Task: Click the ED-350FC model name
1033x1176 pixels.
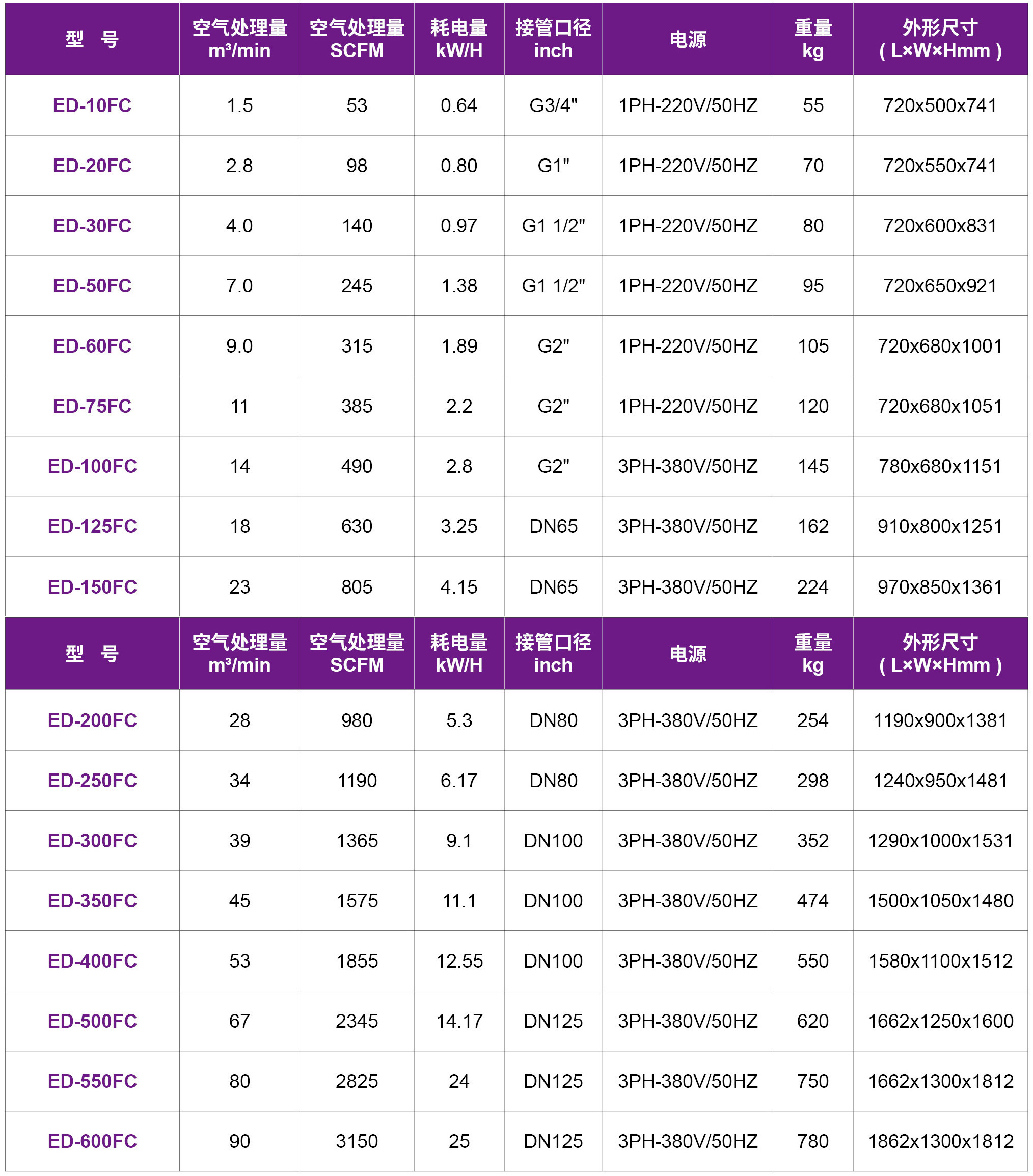Action: [92, 900]
